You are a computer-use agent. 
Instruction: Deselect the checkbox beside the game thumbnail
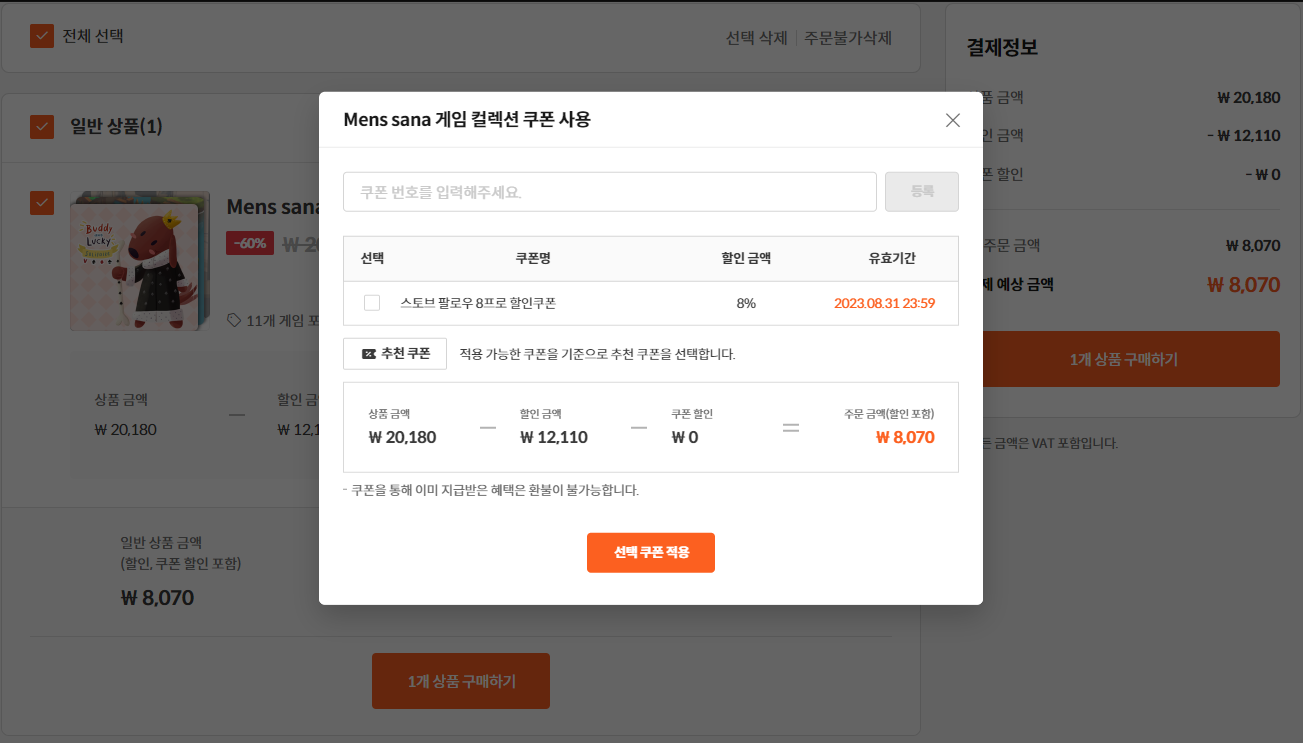point(42,203)
